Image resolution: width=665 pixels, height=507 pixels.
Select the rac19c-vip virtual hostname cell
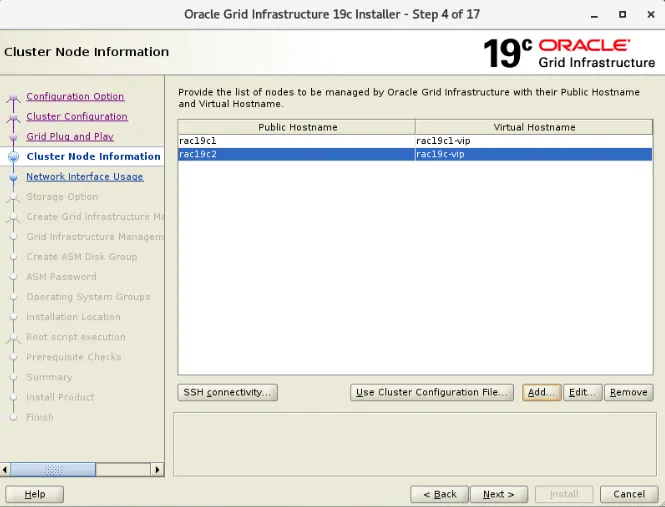[x=534, y=154]
